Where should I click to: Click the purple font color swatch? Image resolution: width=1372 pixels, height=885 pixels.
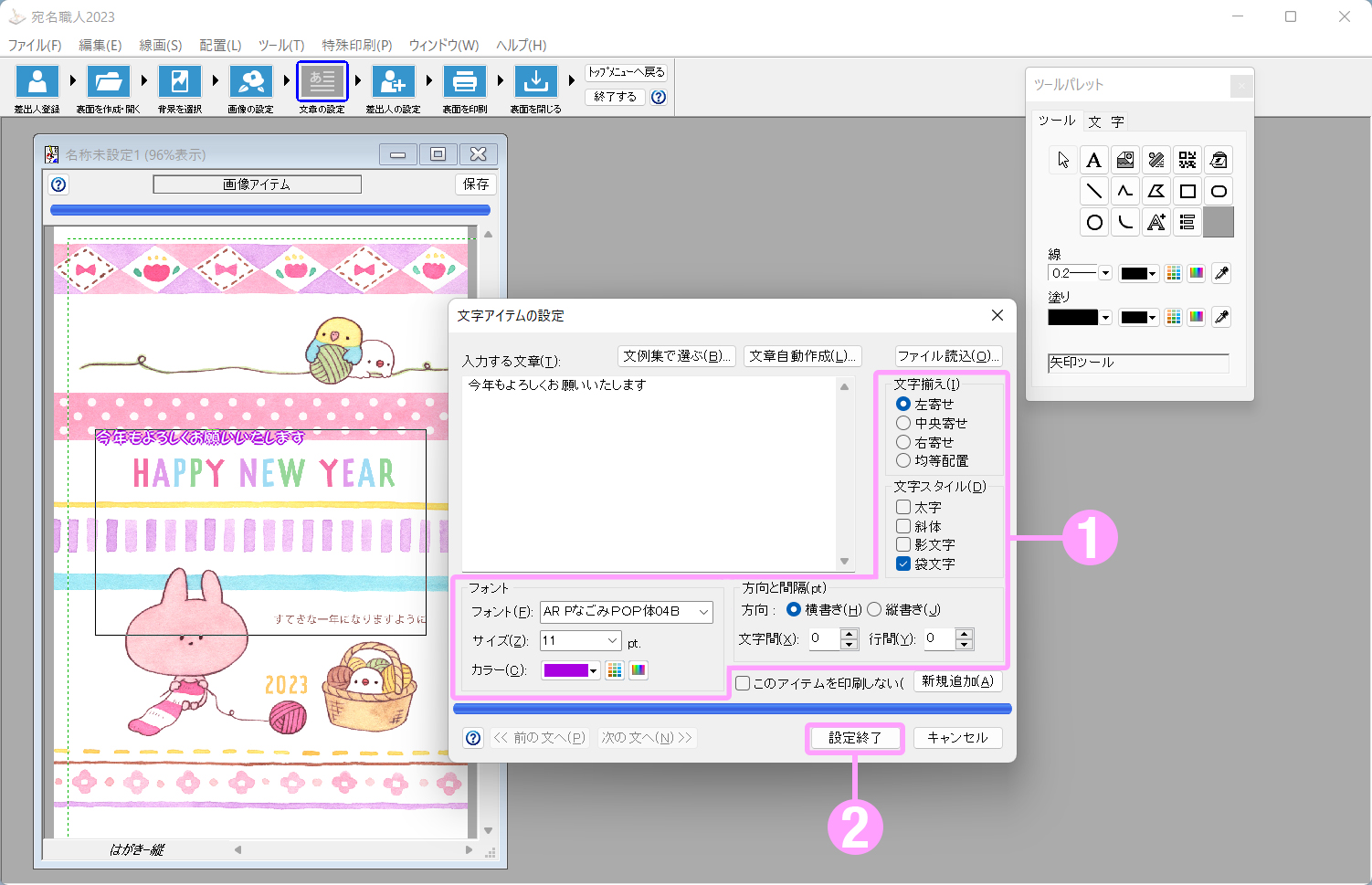(x=565, y=670)
